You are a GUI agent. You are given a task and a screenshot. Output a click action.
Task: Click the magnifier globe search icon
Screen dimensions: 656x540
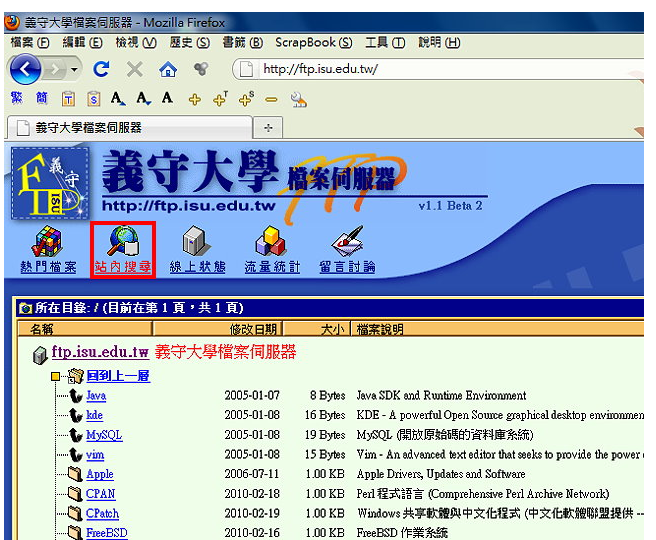pos(123,241)
